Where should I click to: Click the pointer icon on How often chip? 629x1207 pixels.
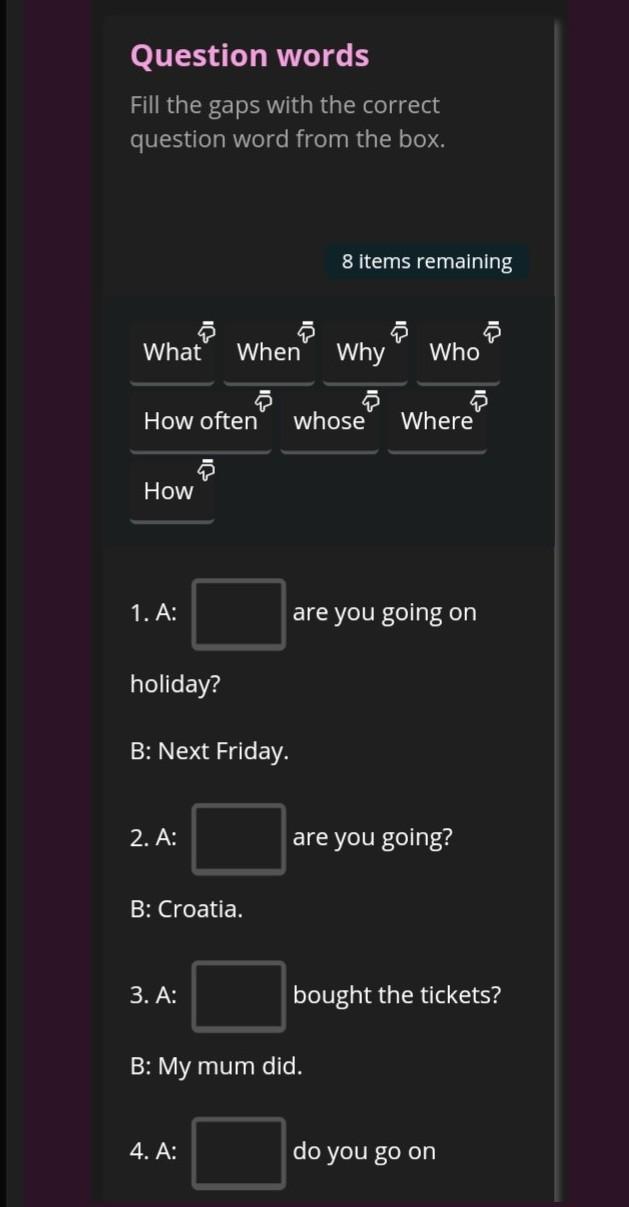pos(264,400)
